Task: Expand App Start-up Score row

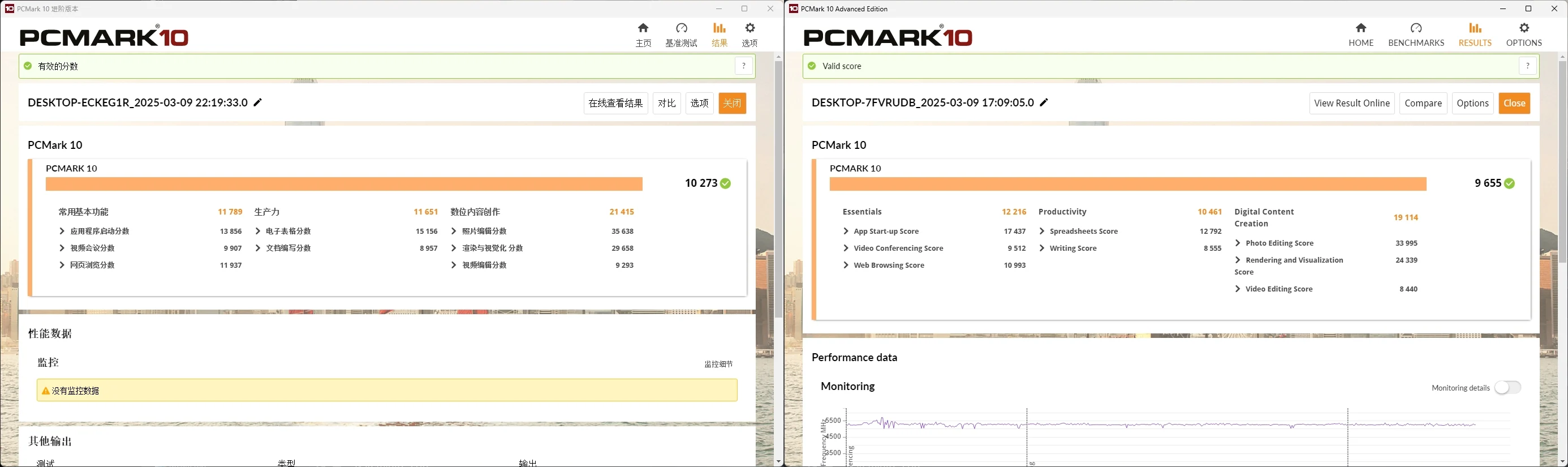Action: tap(846, 232)
